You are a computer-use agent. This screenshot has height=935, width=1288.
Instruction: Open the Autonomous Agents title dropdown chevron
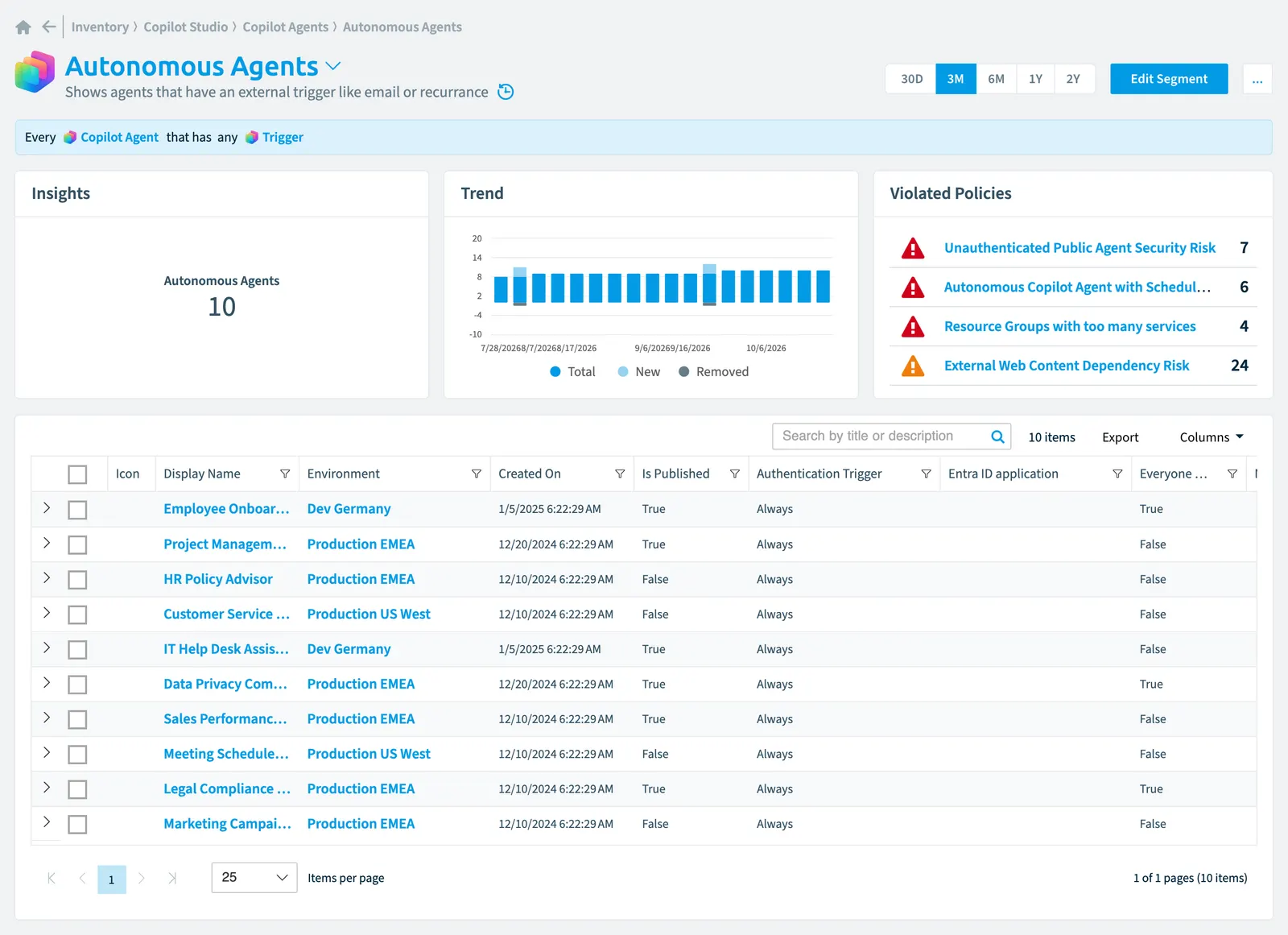pyautogui.click(x=333, y=66)
